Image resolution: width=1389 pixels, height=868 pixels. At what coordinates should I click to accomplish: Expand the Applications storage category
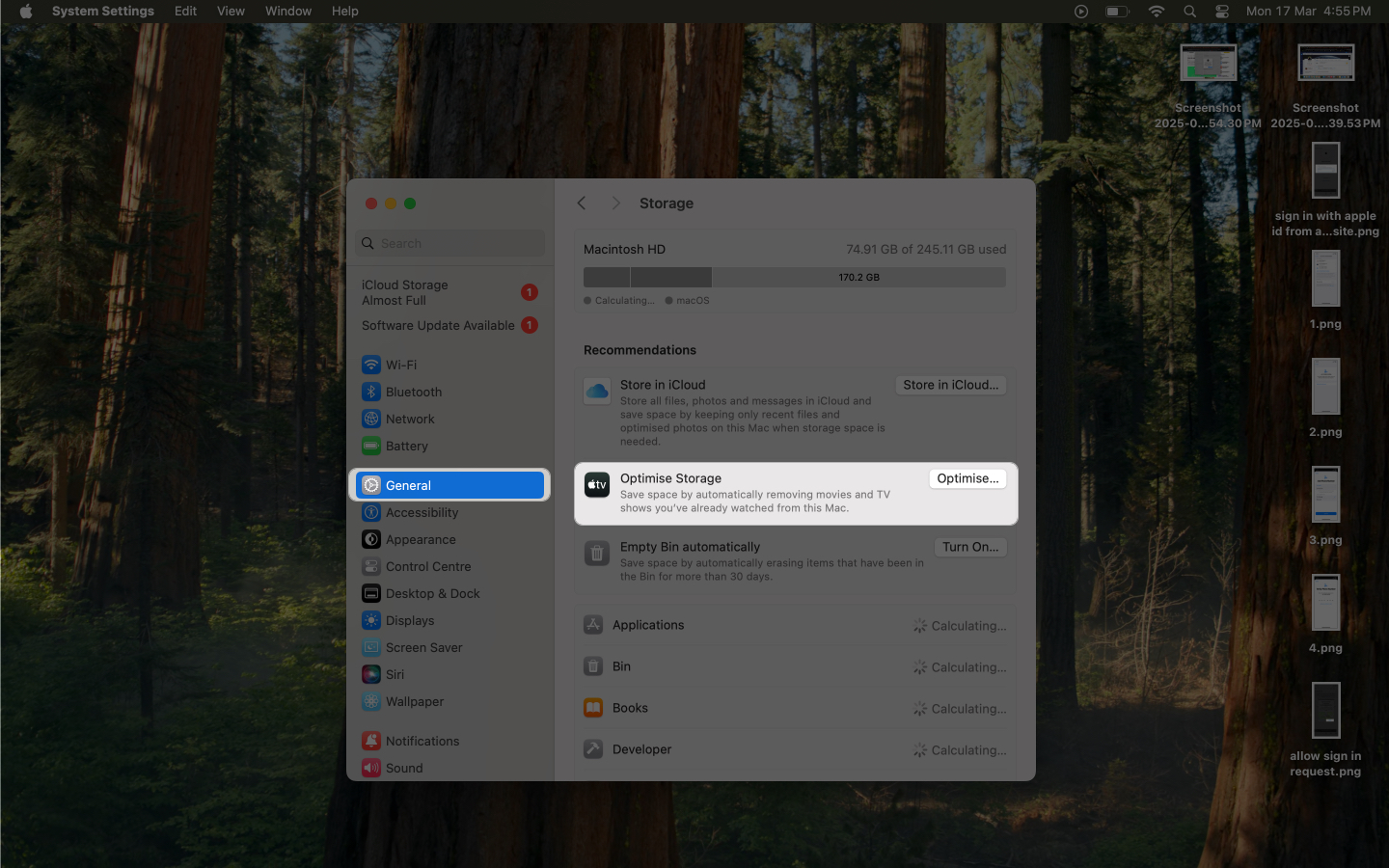tap(793, 625)
